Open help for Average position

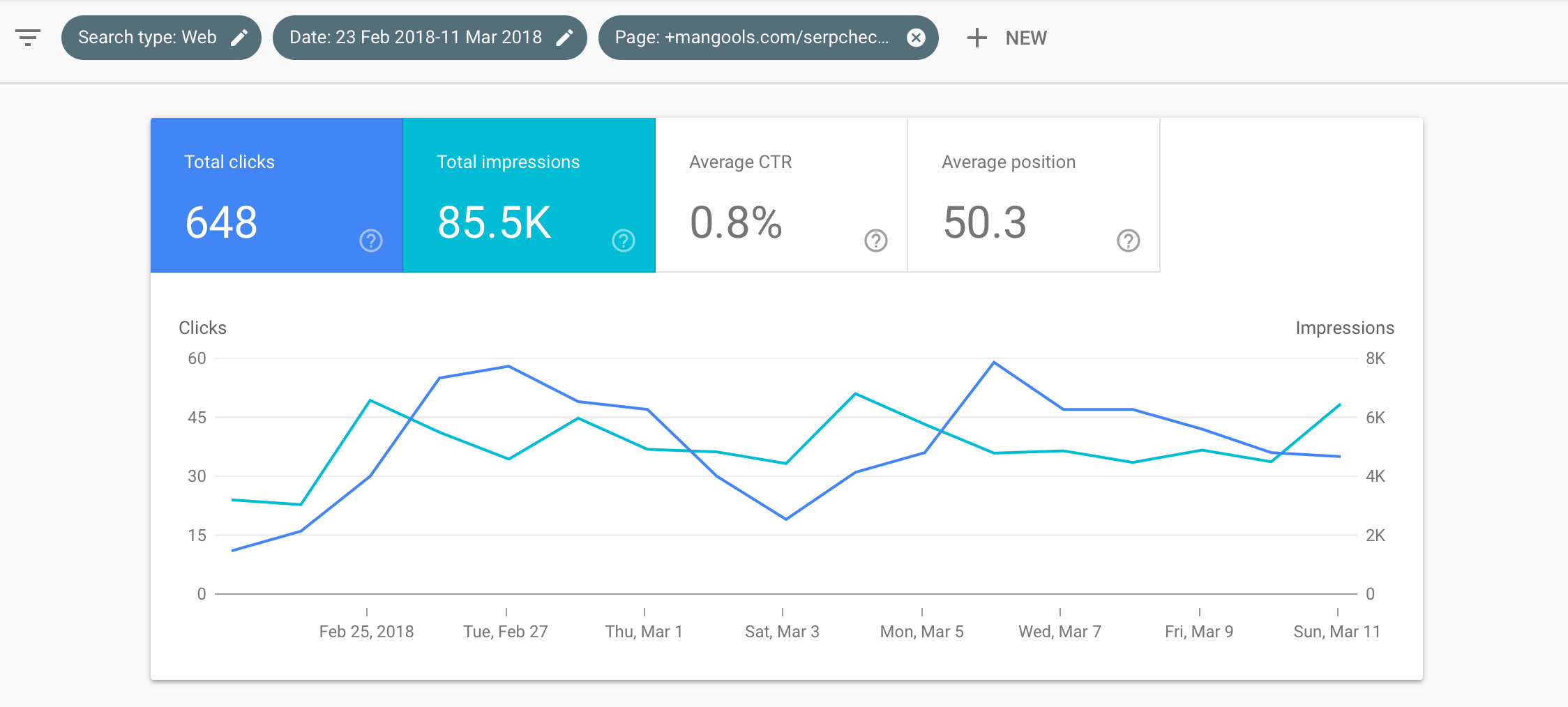point(1129,241)
